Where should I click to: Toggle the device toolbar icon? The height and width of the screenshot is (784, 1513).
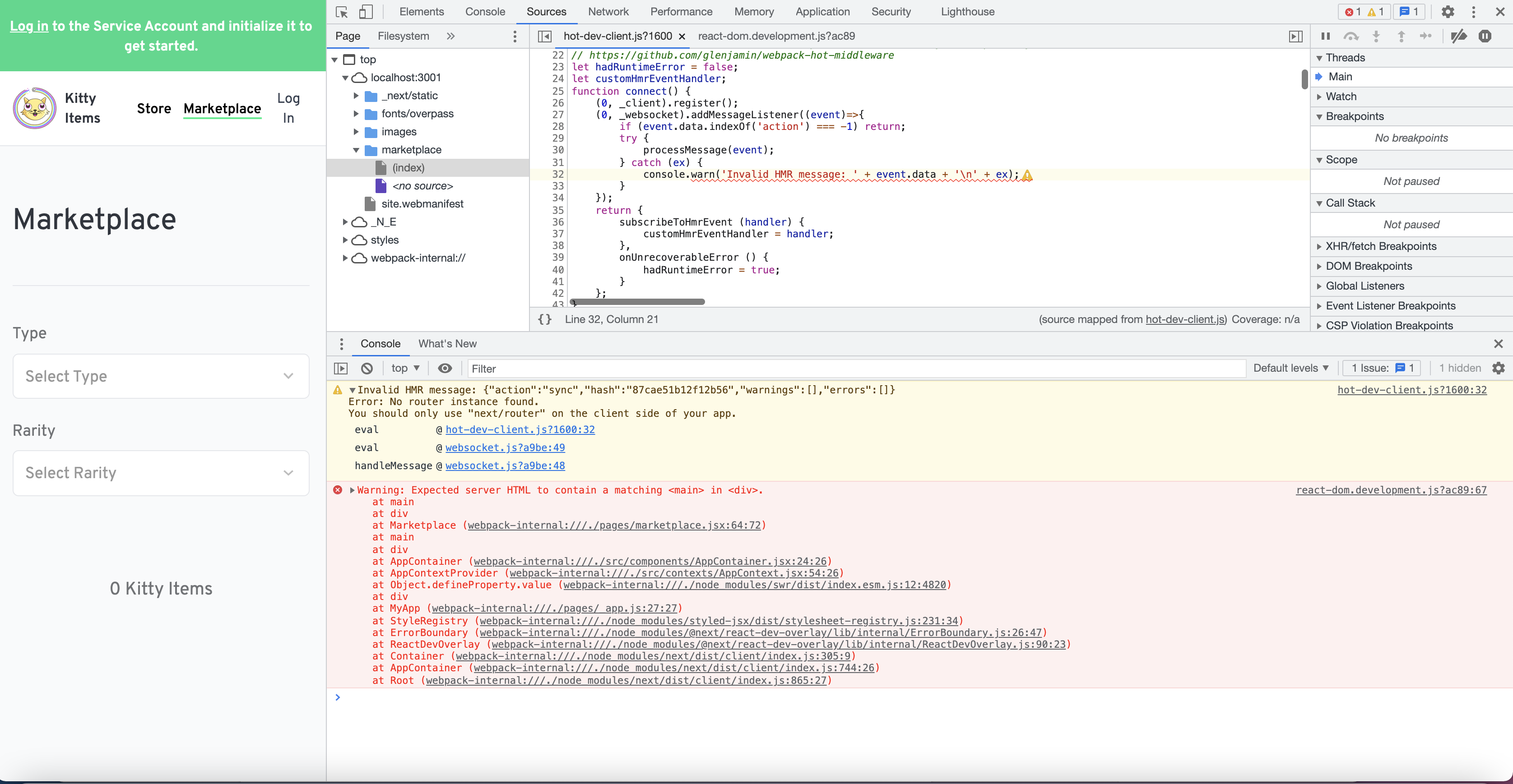click(365, 12)
